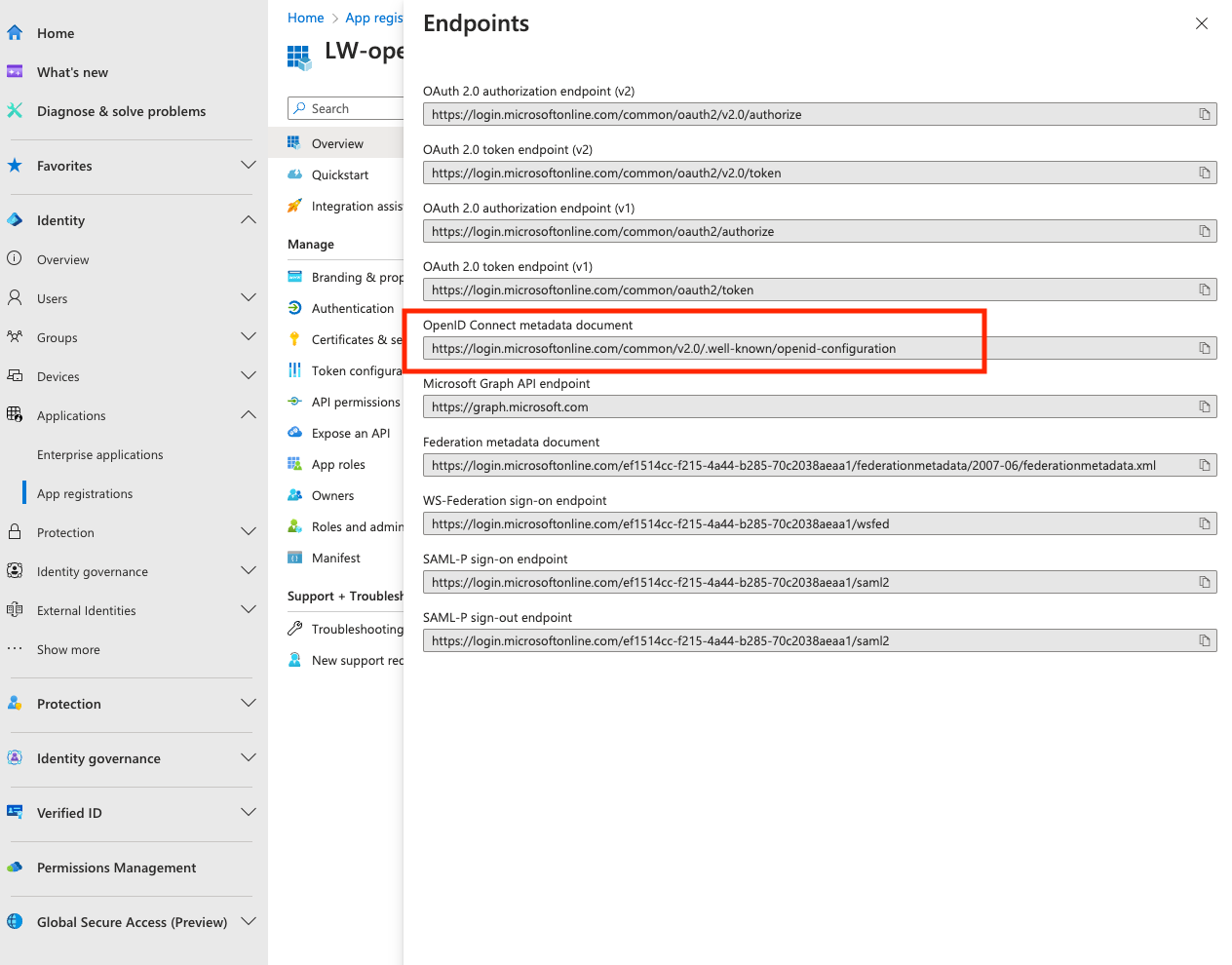
Task: Open Identity Overview in sidebar
Action: point(62,259)
